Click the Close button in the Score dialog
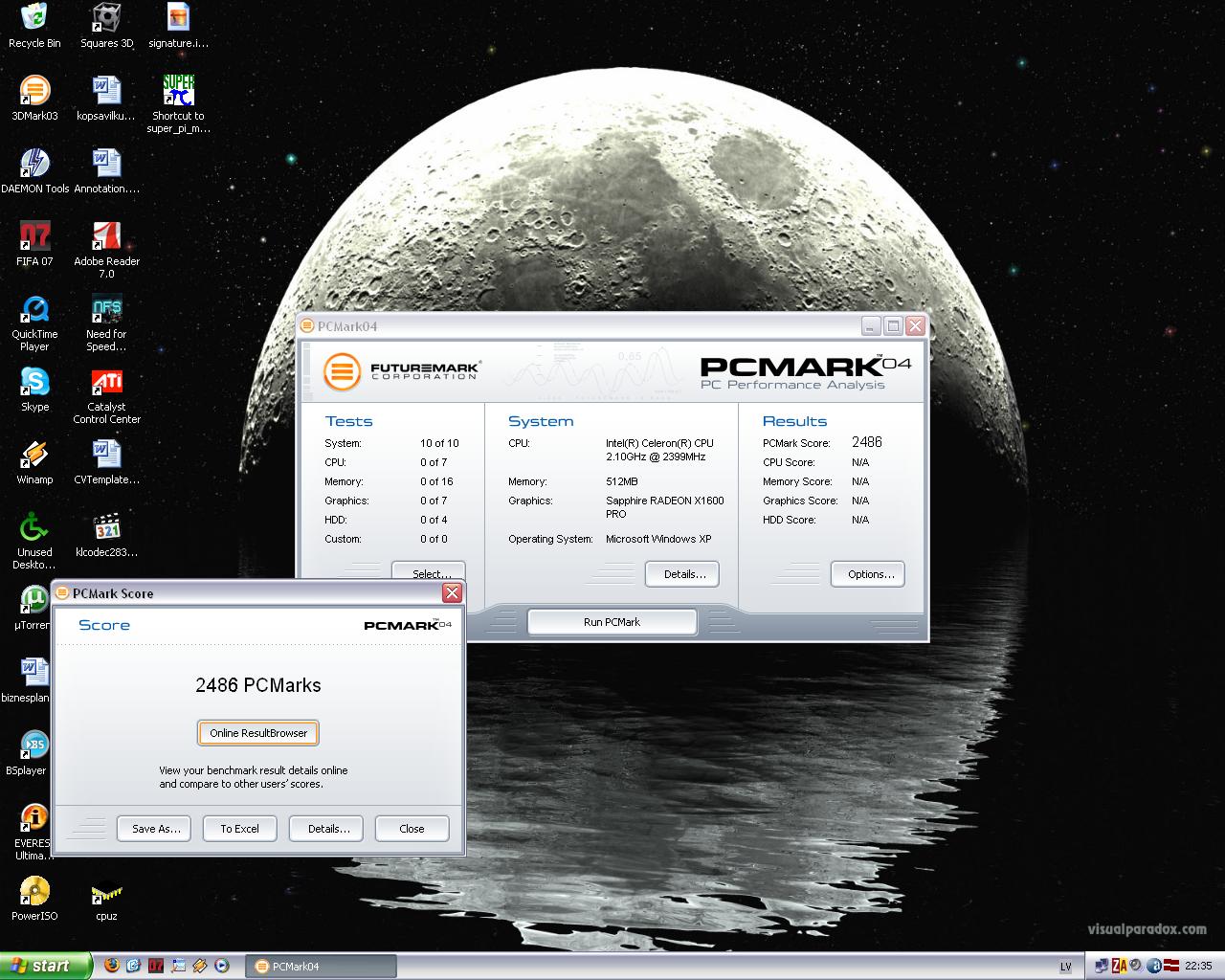 pyautogui.click(x=412, y=829)
